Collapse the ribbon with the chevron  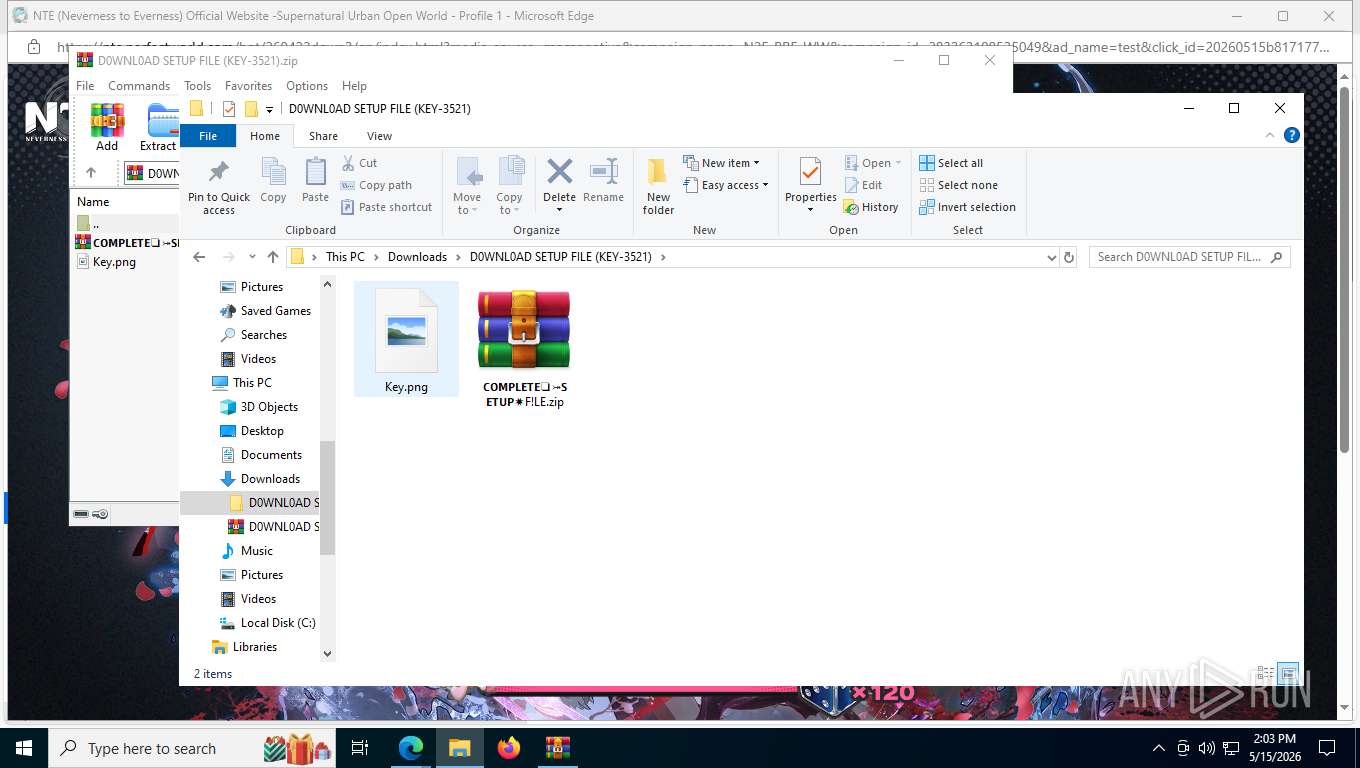[1270, 135]
